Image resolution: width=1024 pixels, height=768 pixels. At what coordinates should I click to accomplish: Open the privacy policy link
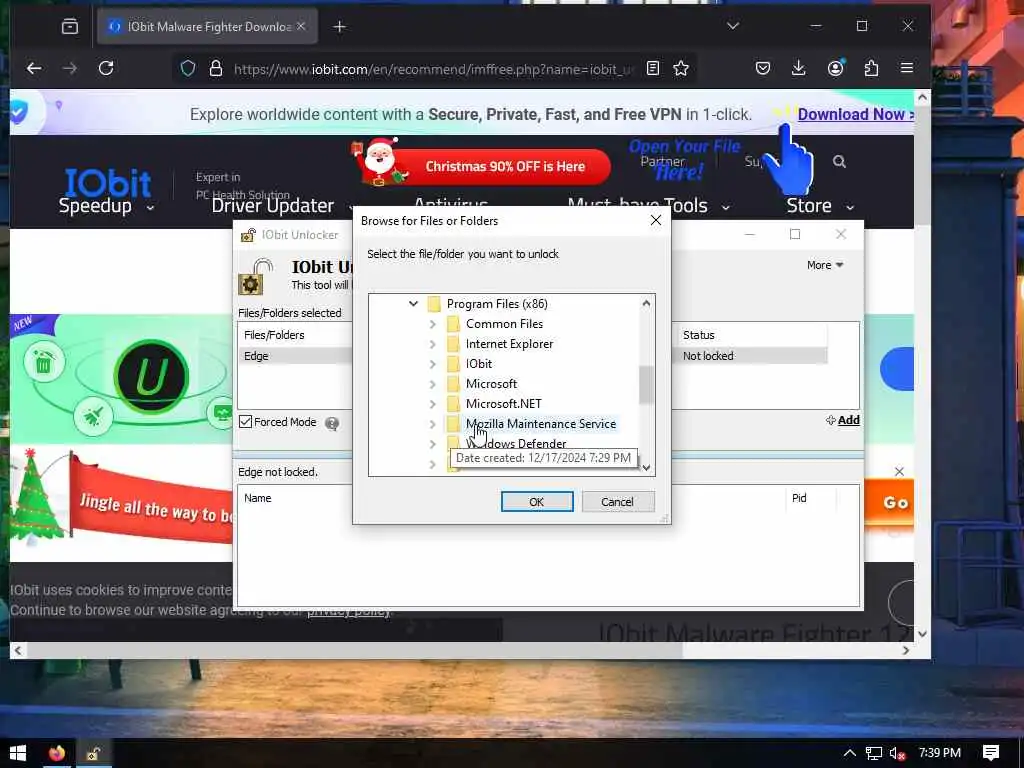(x=349, y=611)
